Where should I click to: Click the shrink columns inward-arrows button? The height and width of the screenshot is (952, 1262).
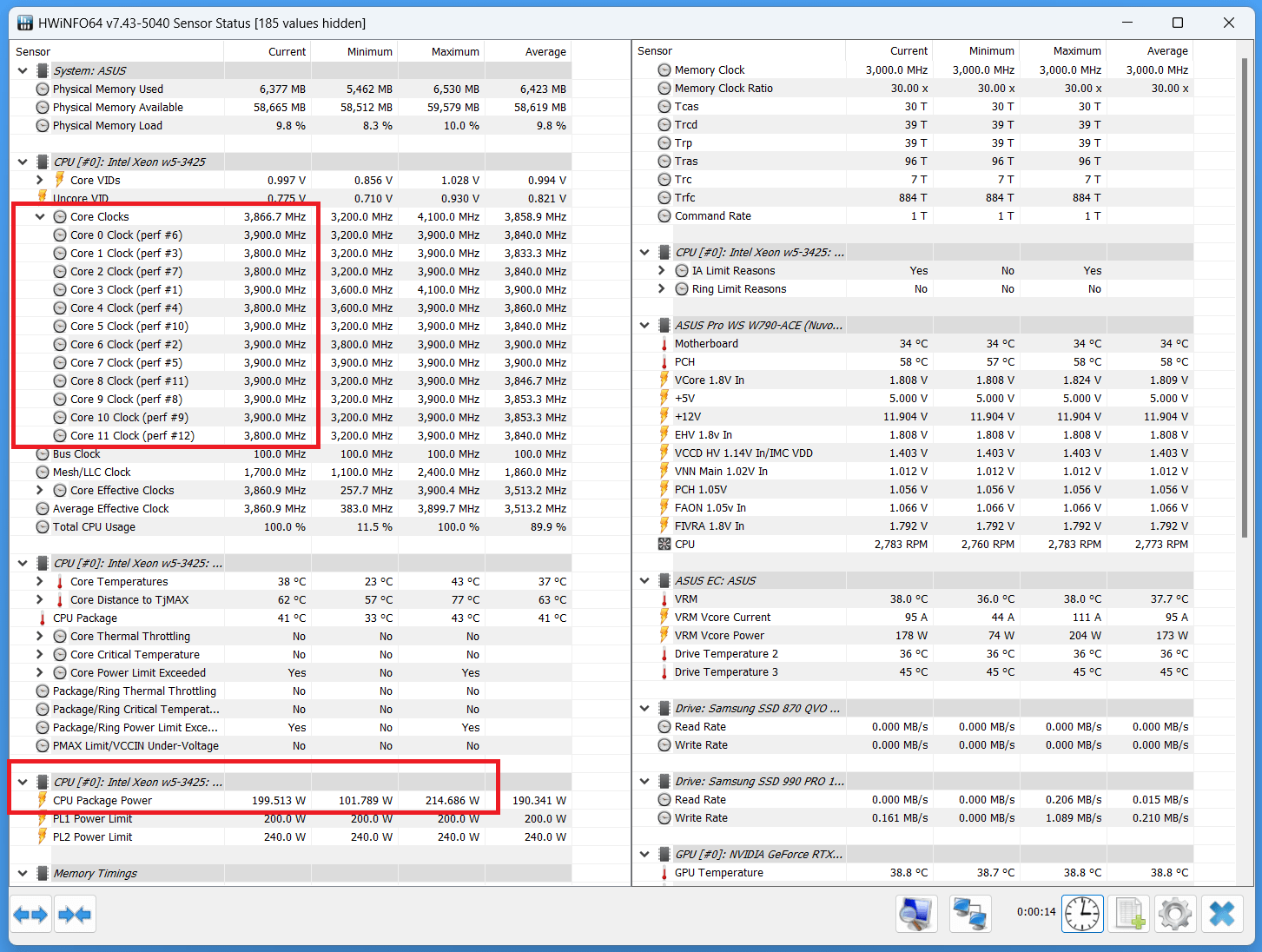click(x=75, y=914)
